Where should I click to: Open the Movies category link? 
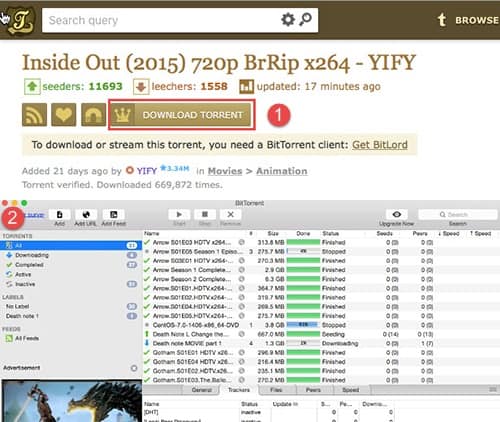225,171
